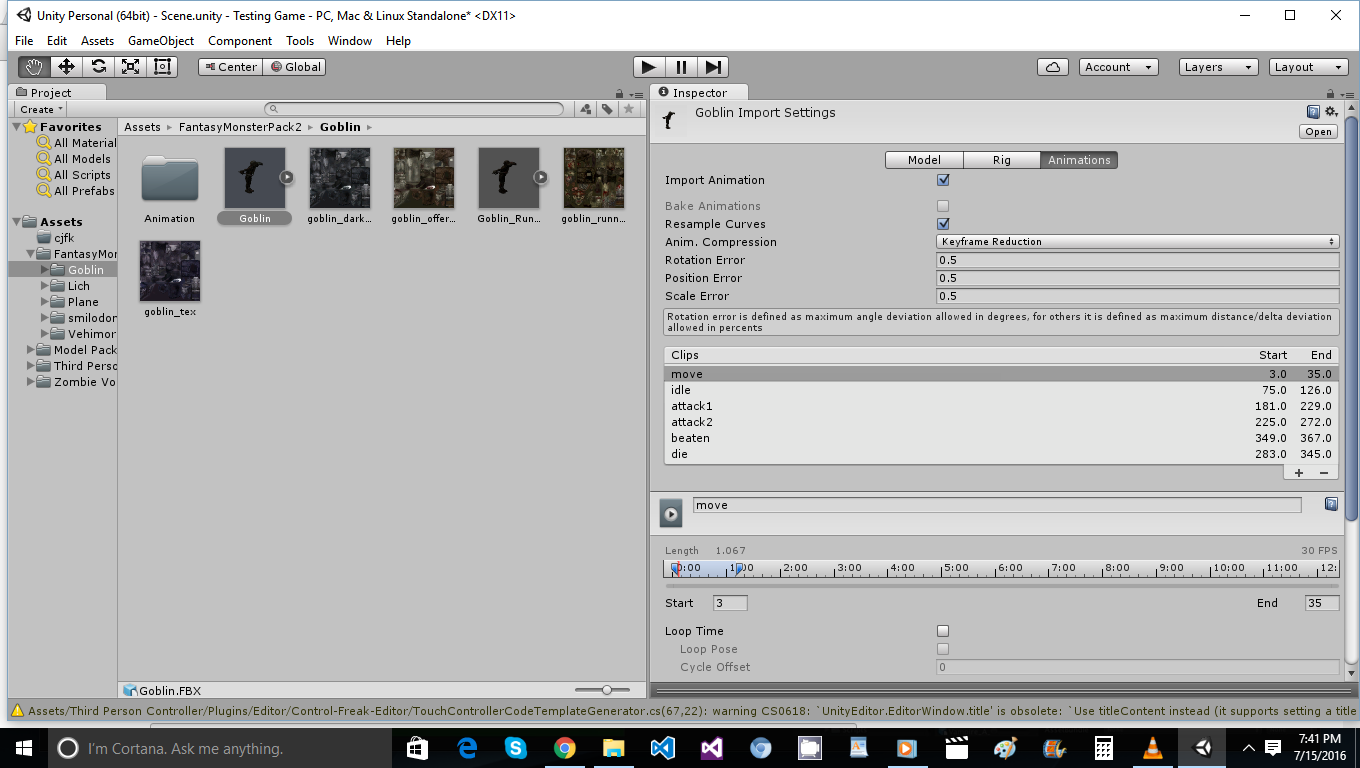Click the Pause button in toolbar
This screenshot has width=1360, height=768.
pos(681,67)
